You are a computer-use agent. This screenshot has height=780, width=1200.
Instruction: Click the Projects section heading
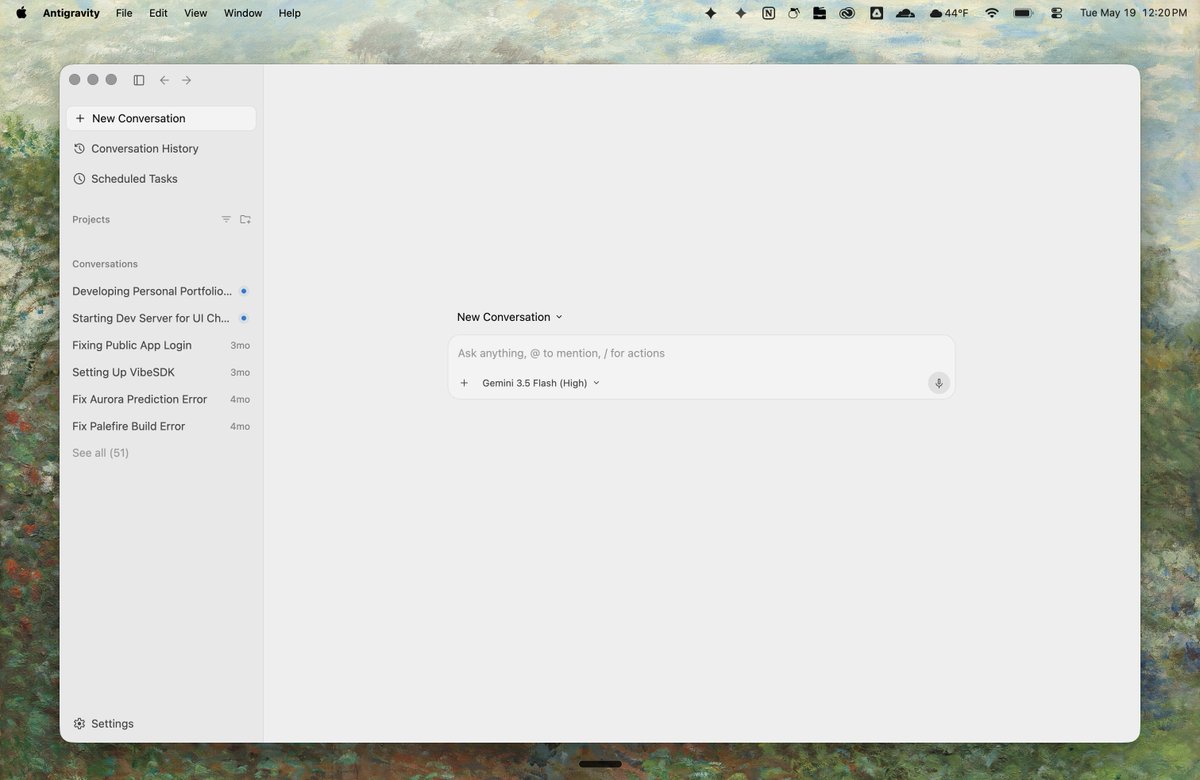click(x=91, y=219)
